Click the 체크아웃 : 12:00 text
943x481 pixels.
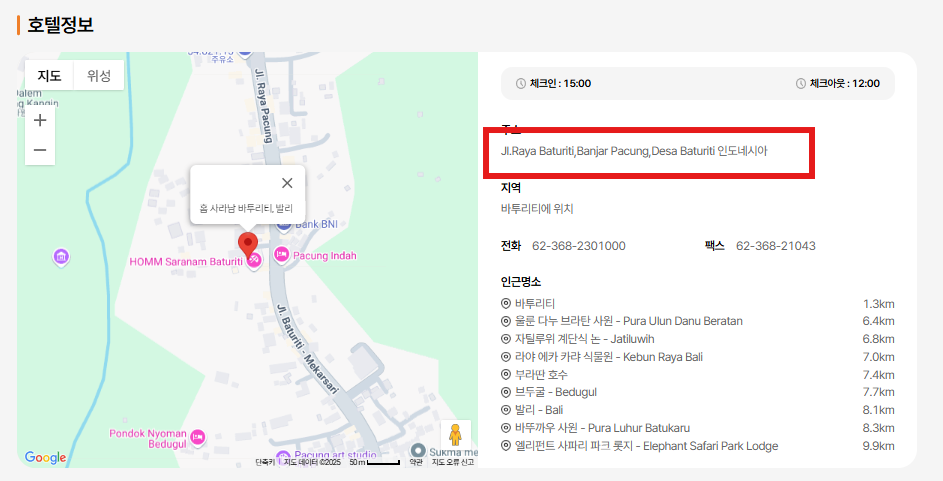(844, 84)
